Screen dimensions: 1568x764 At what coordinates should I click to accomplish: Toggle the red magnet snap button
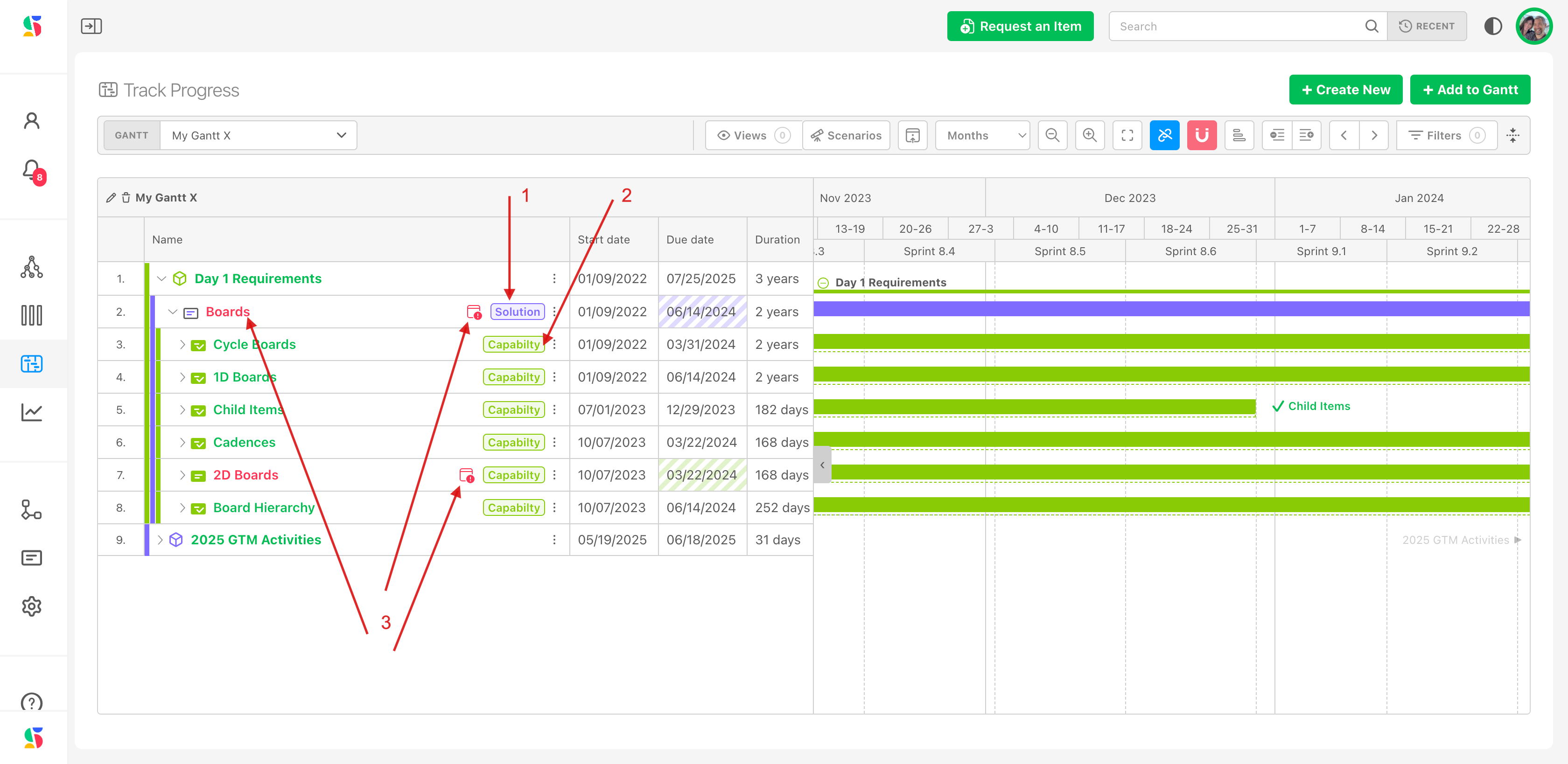click(x=1202, y=135)
